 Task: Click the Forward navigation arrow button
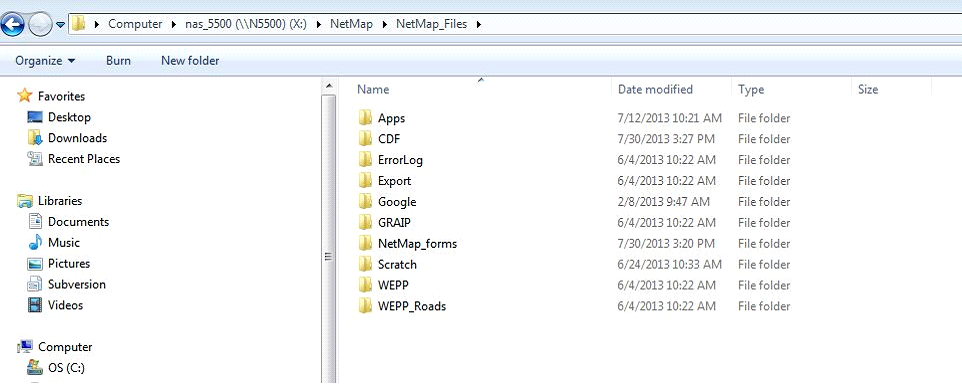(40, 25)
